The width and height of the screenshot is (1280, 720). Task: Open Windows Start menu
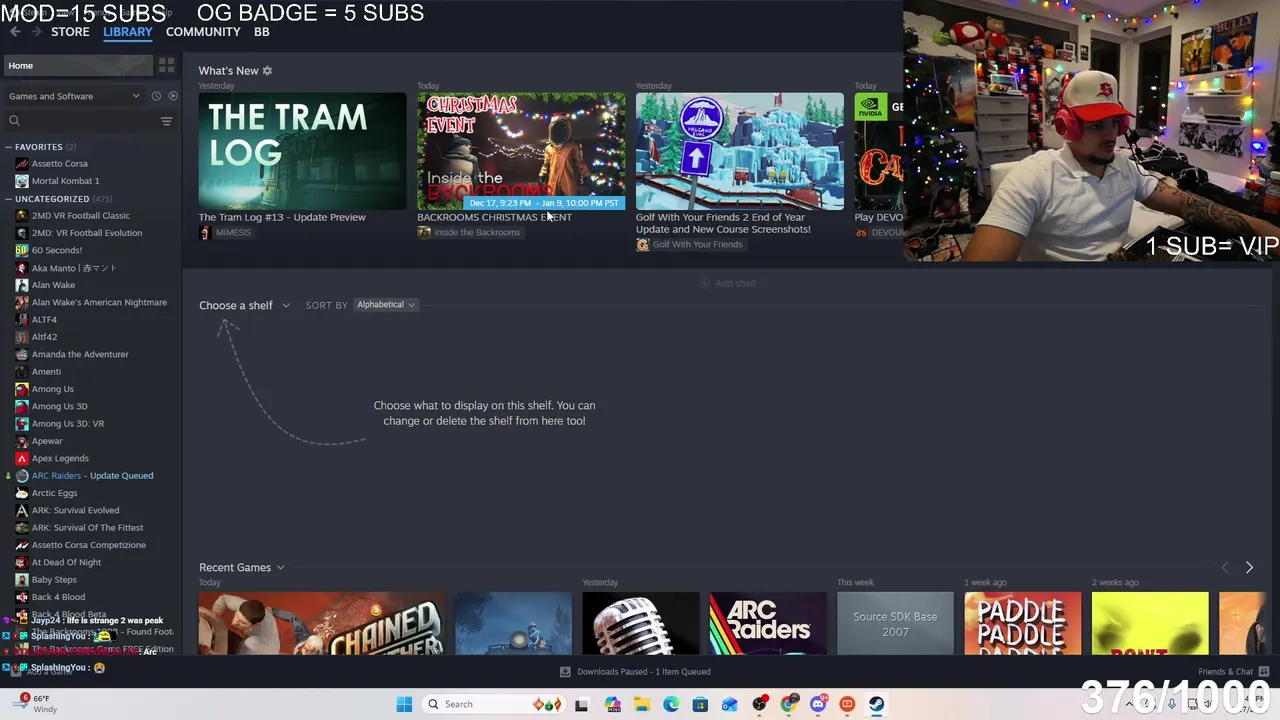(404, 704)
